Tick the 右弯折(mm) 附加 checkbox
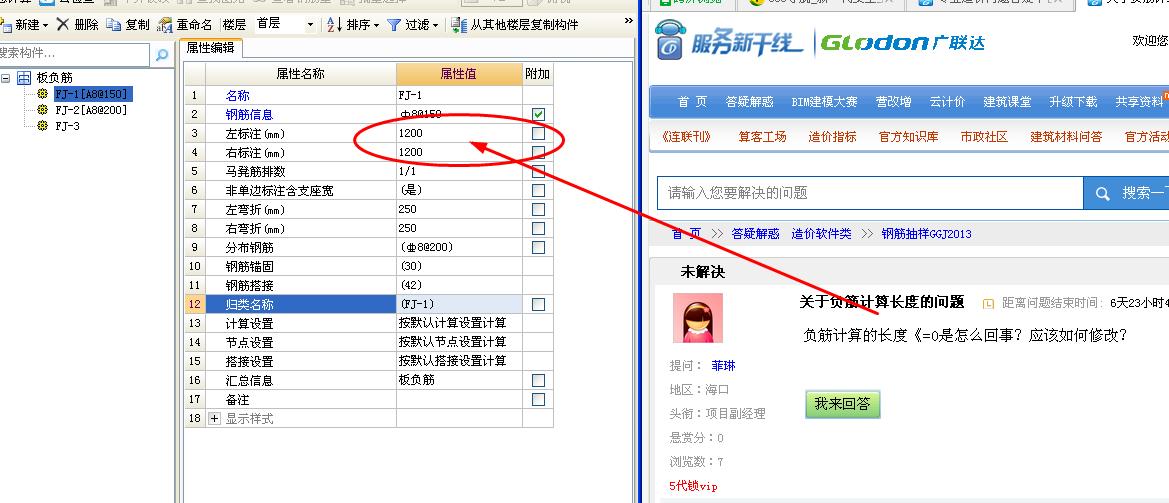This screenshot has height=503, width=1169. [x=538, y=229]
